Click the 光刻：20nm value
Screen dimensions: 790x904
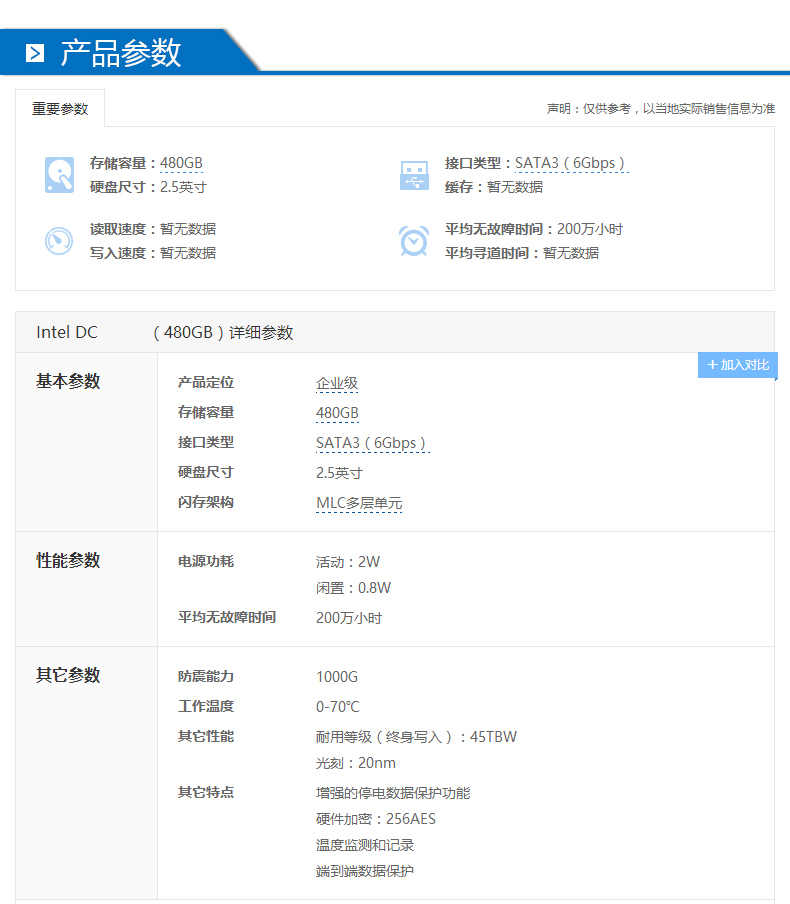pos(356,763)
